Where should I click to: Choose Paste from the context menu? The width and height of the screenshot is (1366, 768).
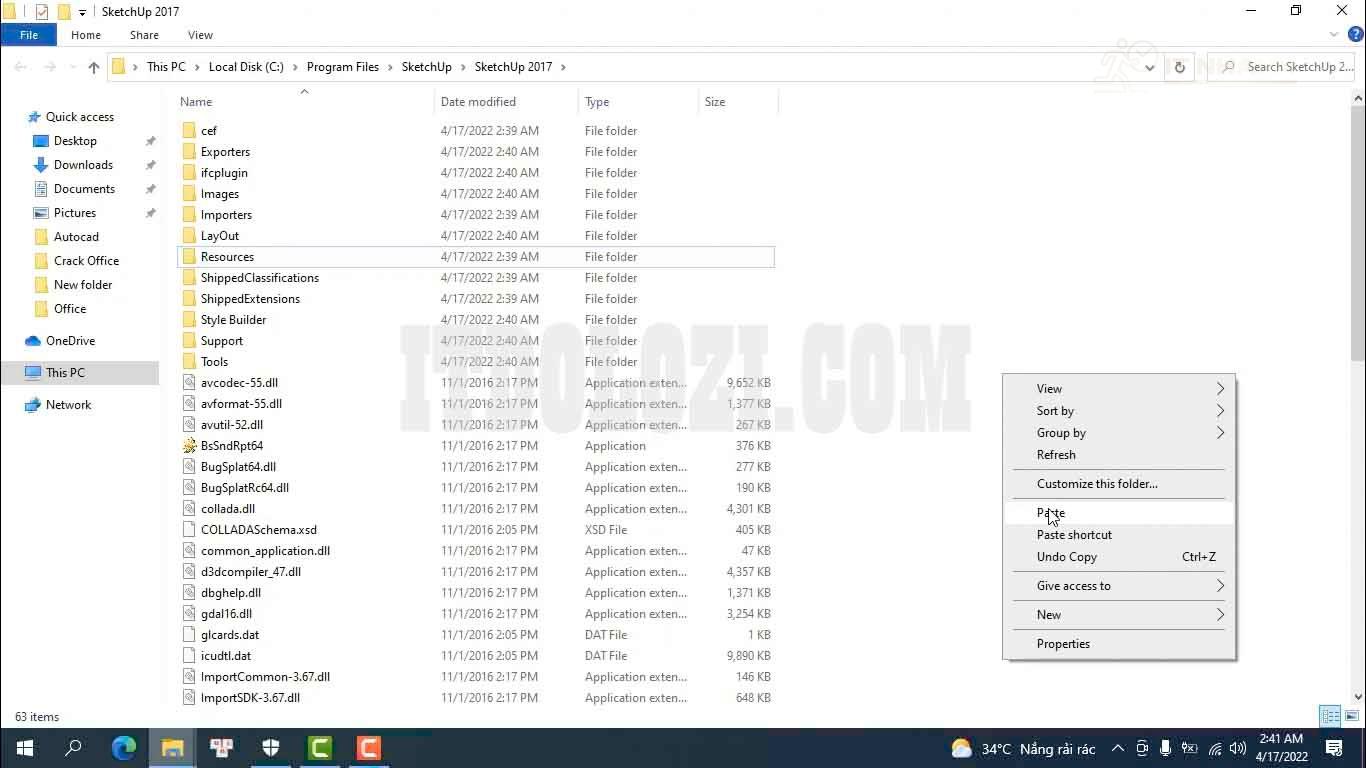click(1051, 513)
